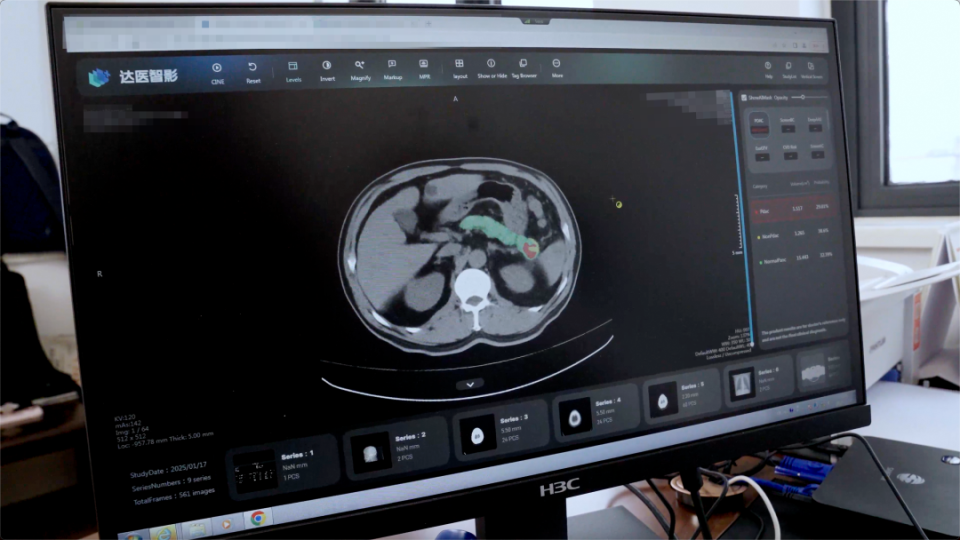Open Series 1 thumbnail
The width and height of the screenshot is (960, 540).
click(x=283, y=470)
